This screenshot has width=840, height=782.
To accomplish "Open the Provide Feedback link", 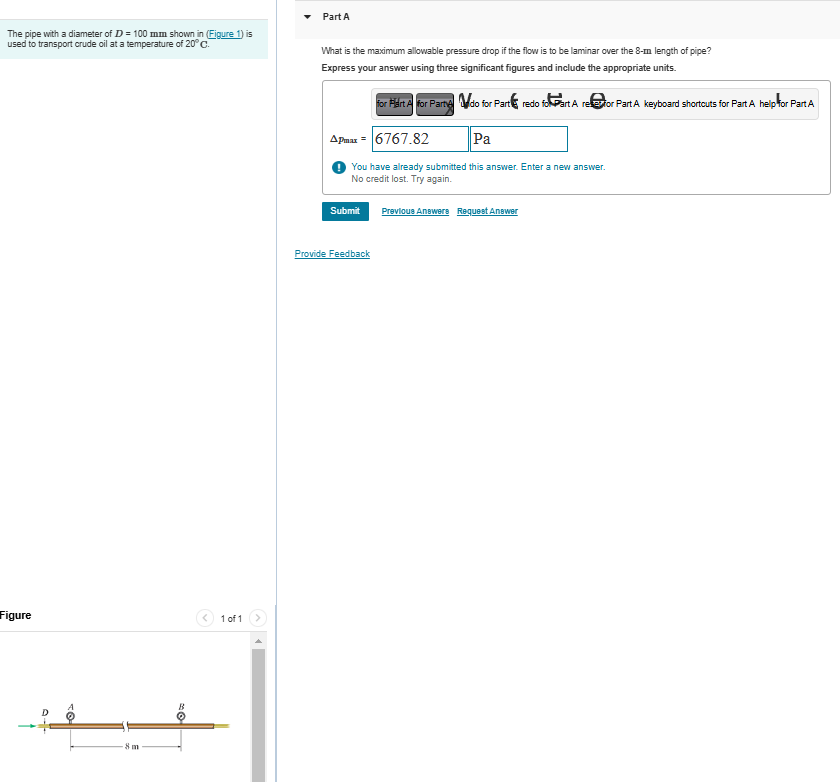I will [332, 254].
